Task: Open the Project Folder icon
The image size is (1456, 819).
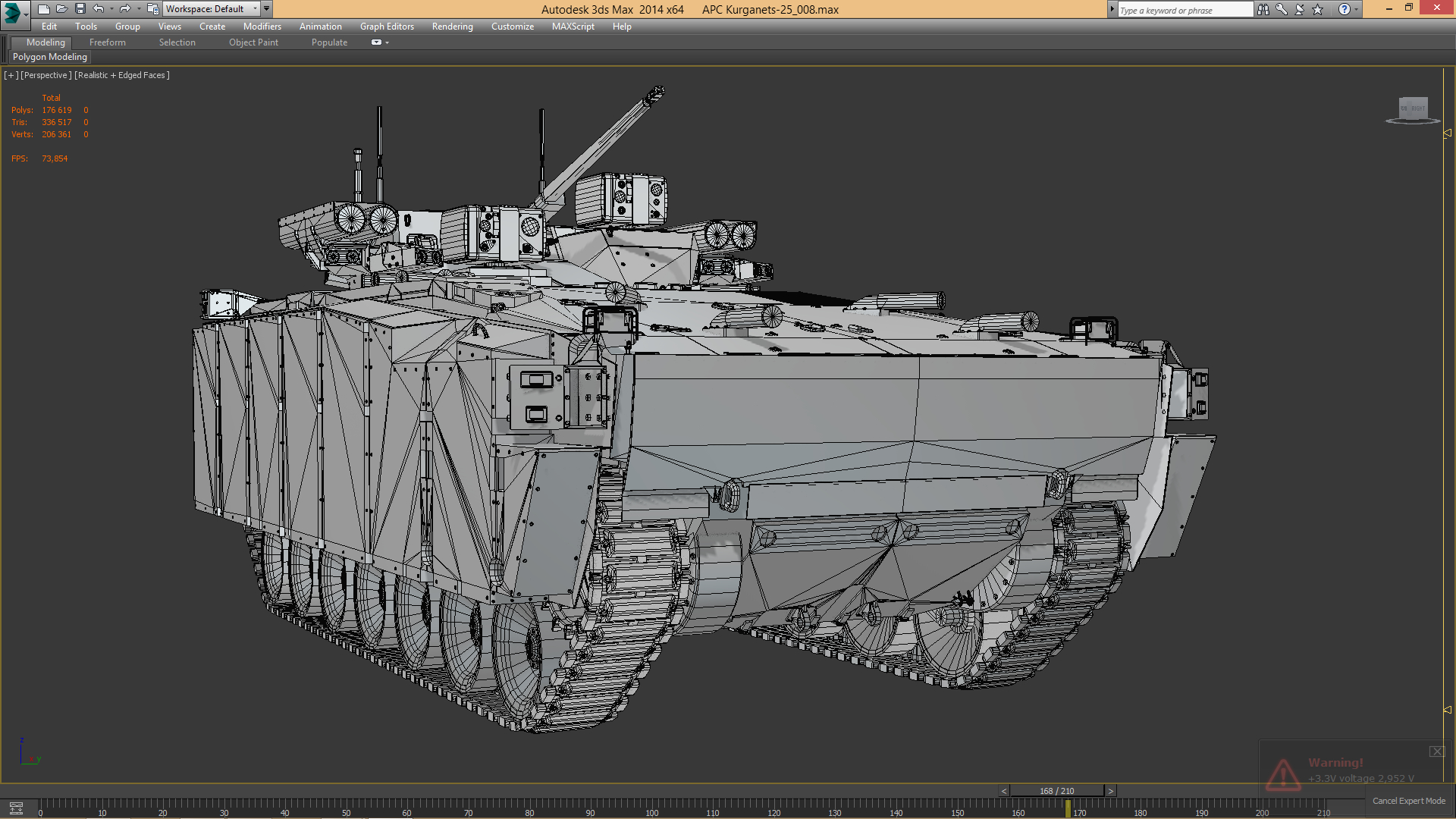Action: [153, 8]
